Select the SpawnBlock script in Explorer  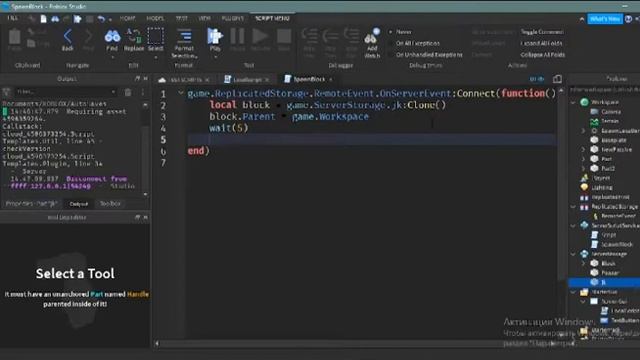click(x=612, y=244)
